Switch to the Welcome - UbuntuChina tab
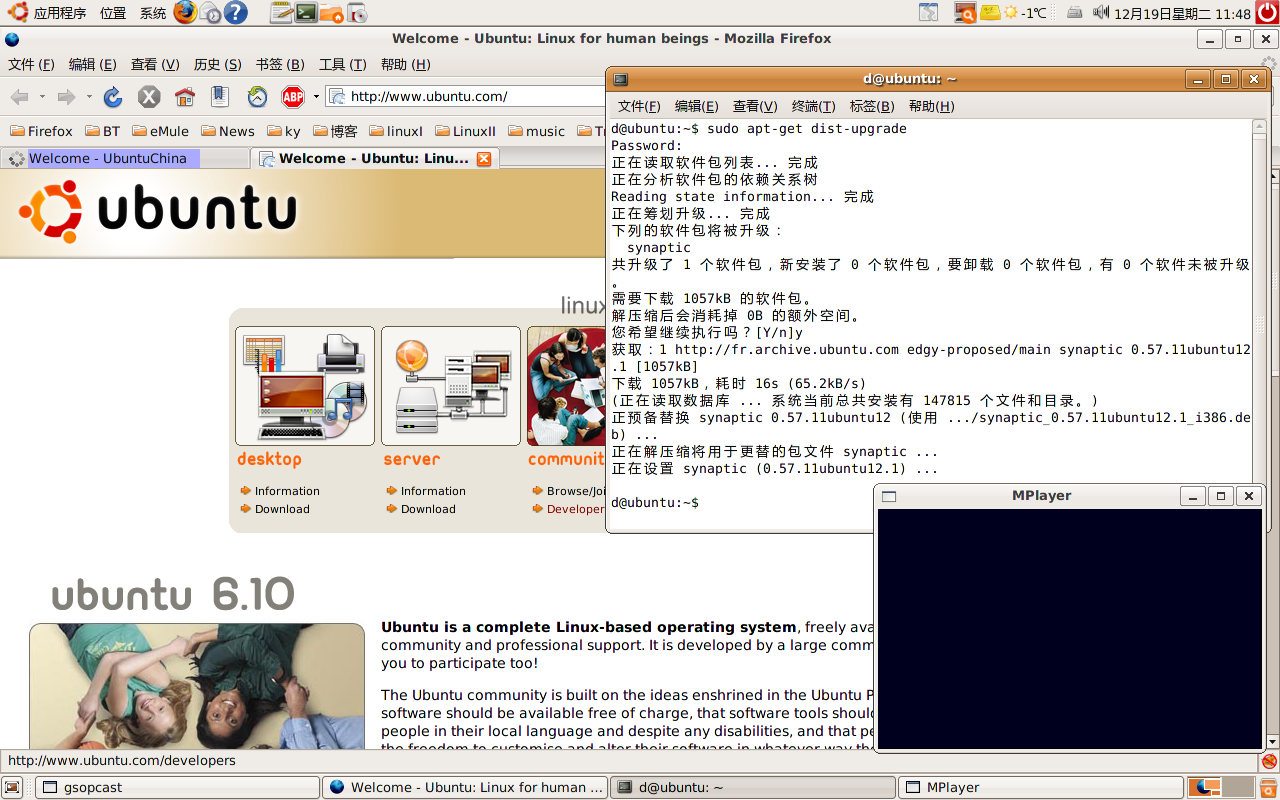 click(x=125, y=158)
